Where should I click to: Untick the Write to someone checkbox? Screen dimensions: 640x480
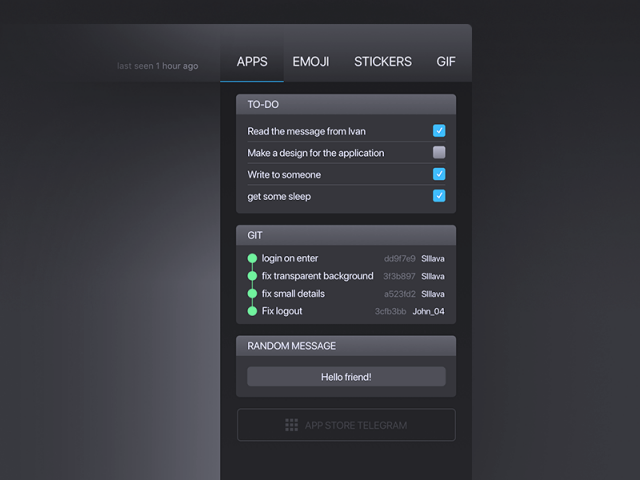tap(439, 174)
